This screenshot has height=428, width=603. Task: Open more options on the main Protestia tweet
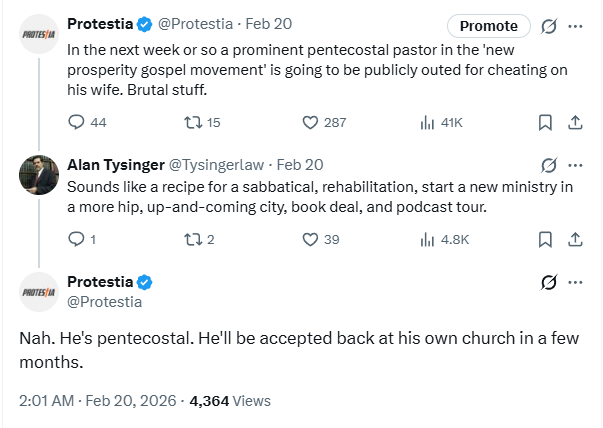(575, 282)
